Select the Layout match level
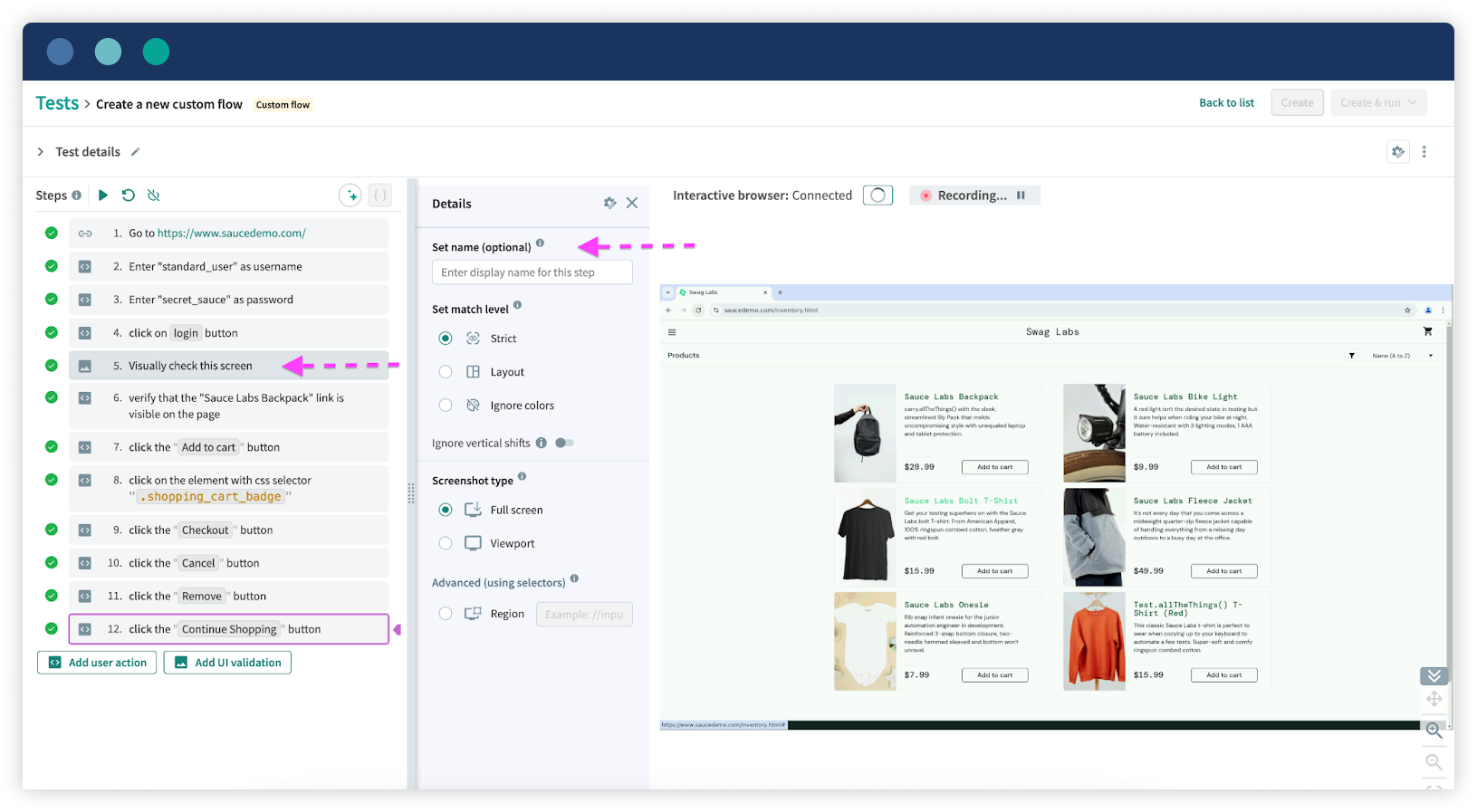Screen dimensions: 1477x812 click(x=446, y=372)
